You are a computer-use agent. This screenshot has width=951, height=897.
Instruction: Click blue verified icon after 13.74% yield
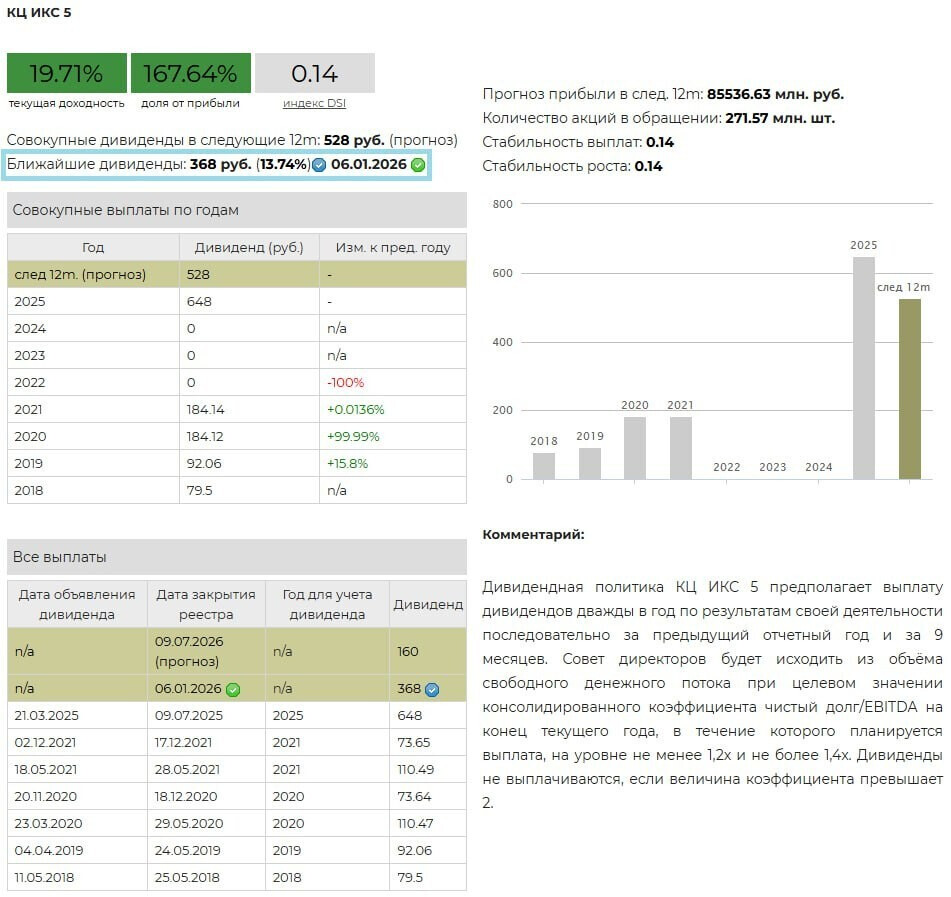(319, 165)
